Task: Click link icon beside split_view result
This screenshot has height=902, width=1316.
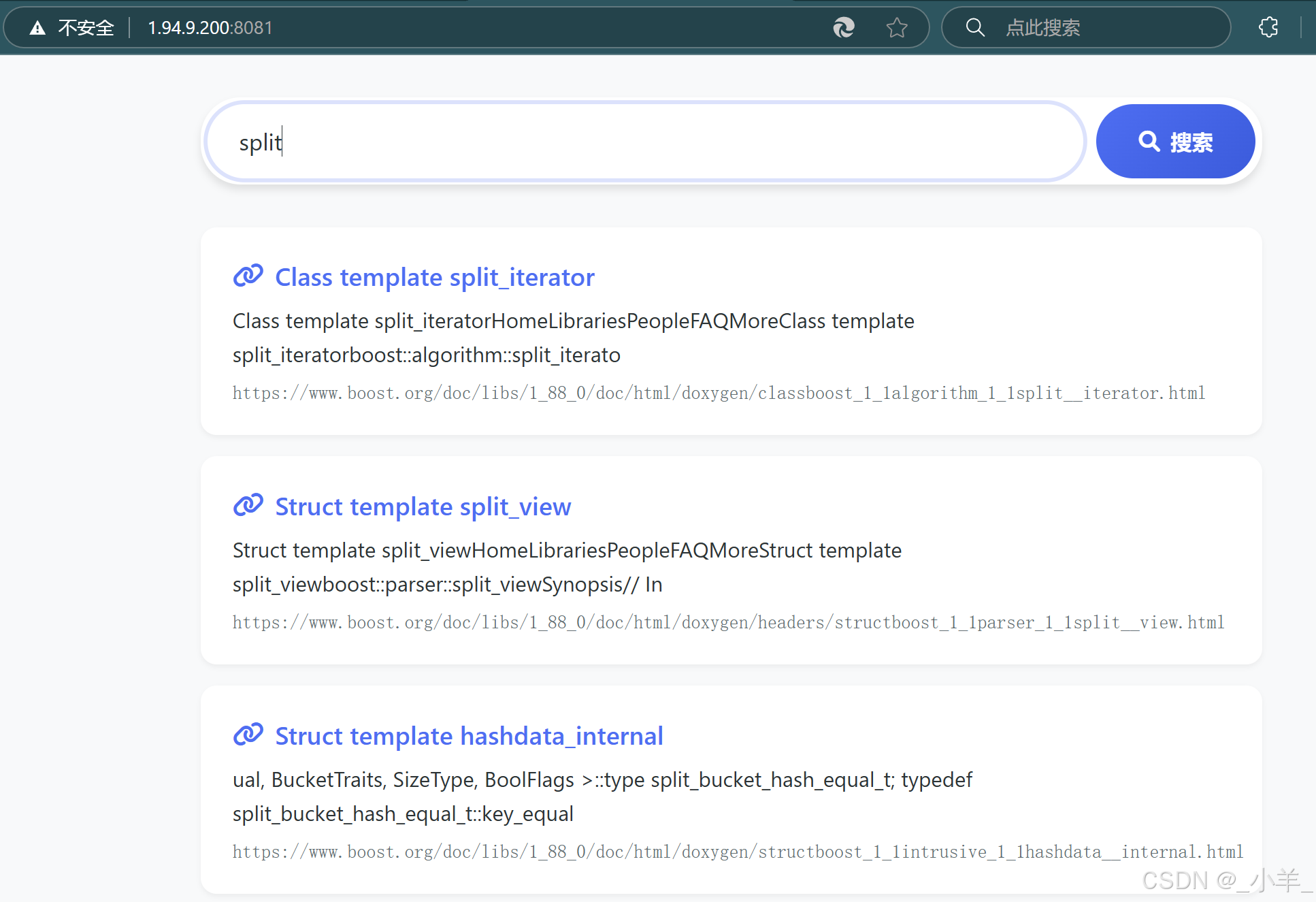Action: tap(248, 506)
